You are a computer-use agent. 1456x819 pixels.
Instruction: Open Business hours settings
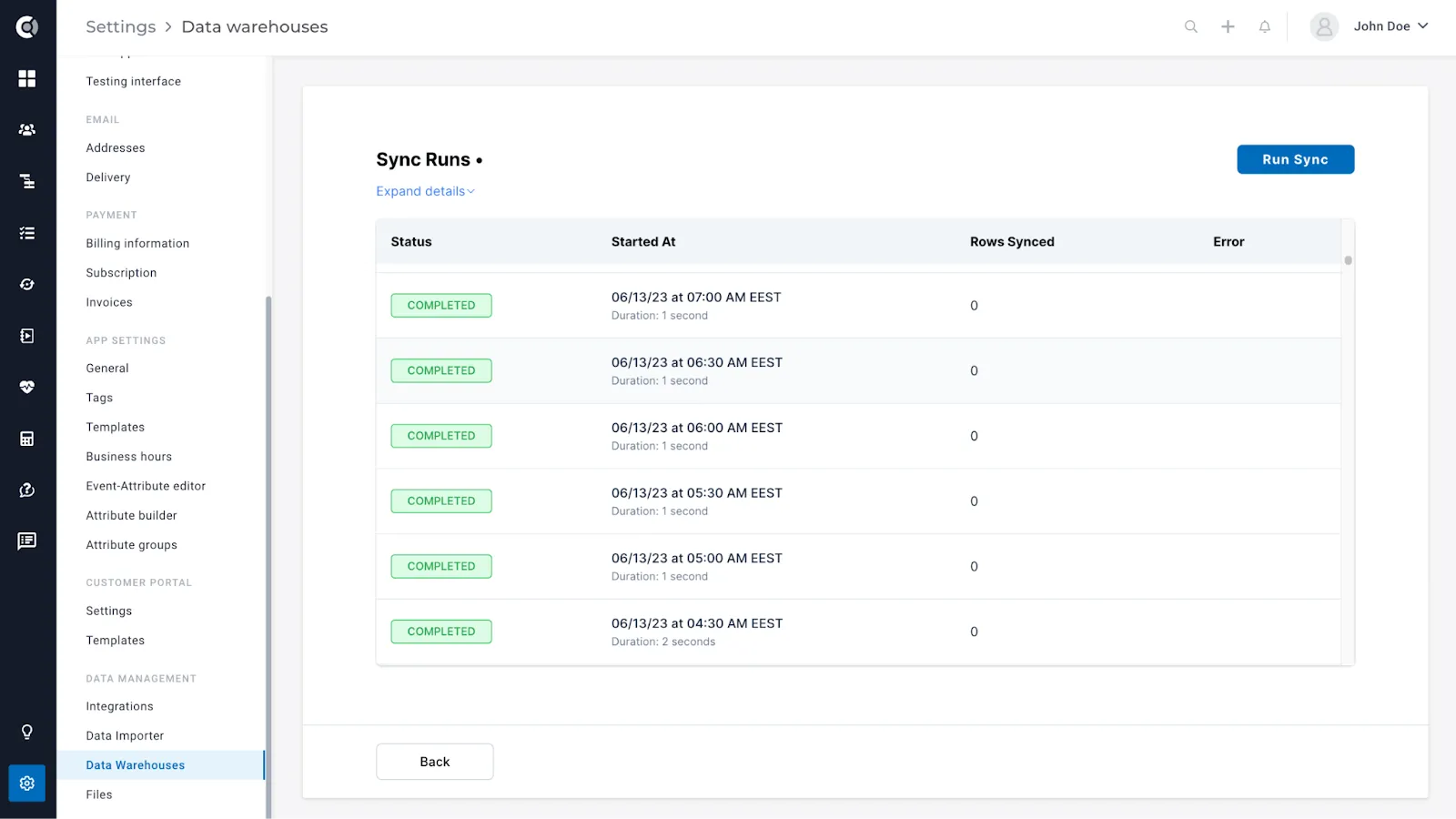128,457
